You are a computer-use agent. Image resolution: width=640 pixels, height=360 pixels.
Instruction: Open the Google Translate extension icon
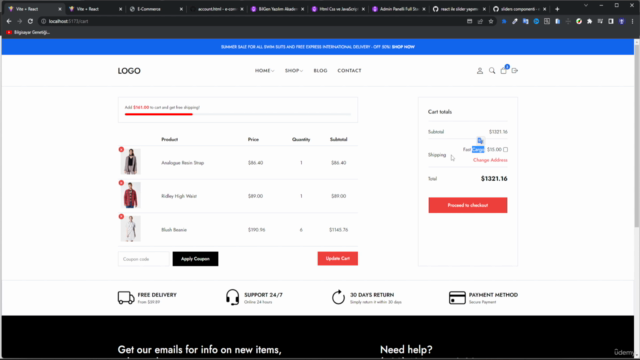click(x=526, y=21)
